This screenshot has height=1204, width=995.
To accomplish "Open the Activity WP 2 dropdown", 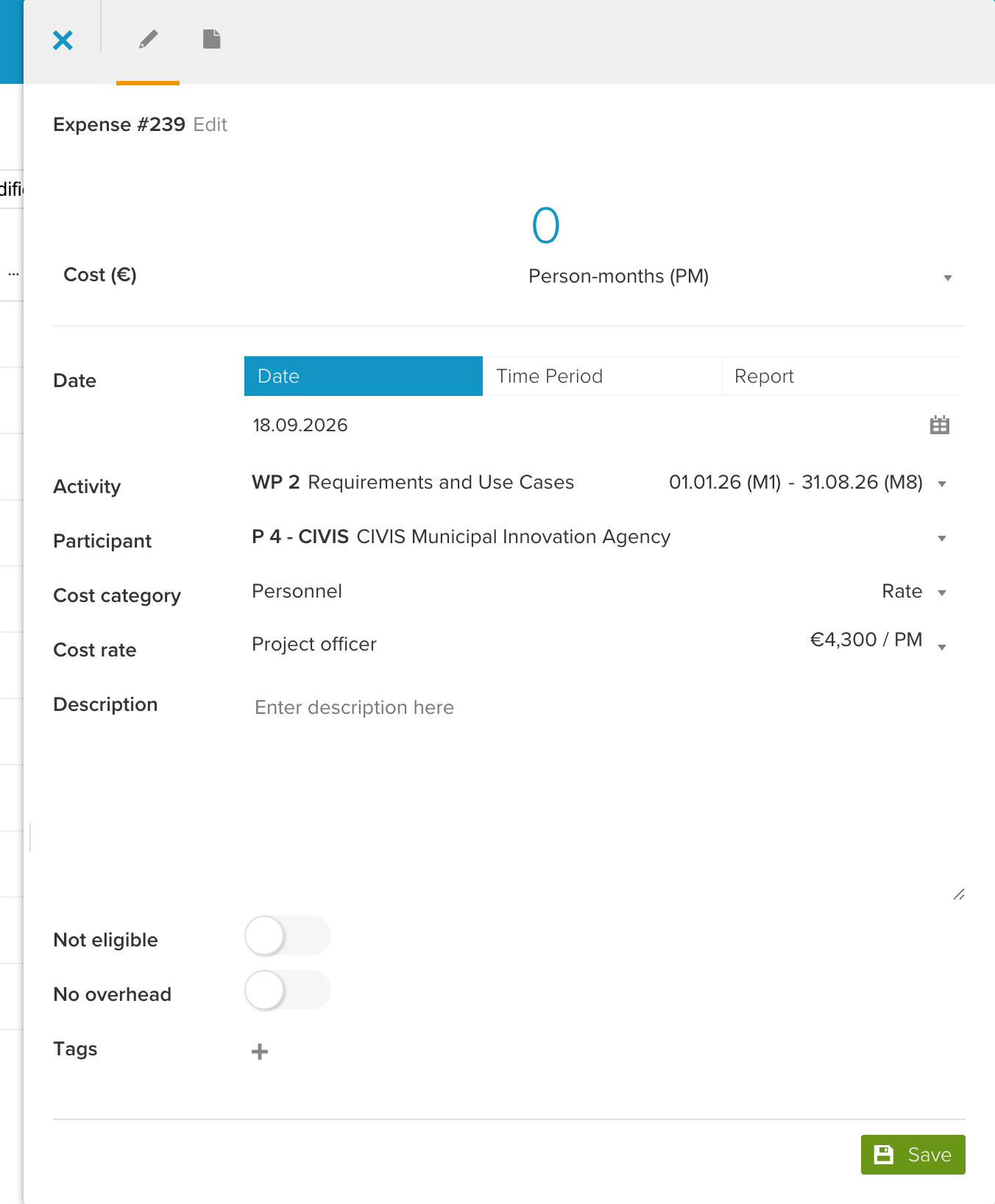I will (601, 483).
